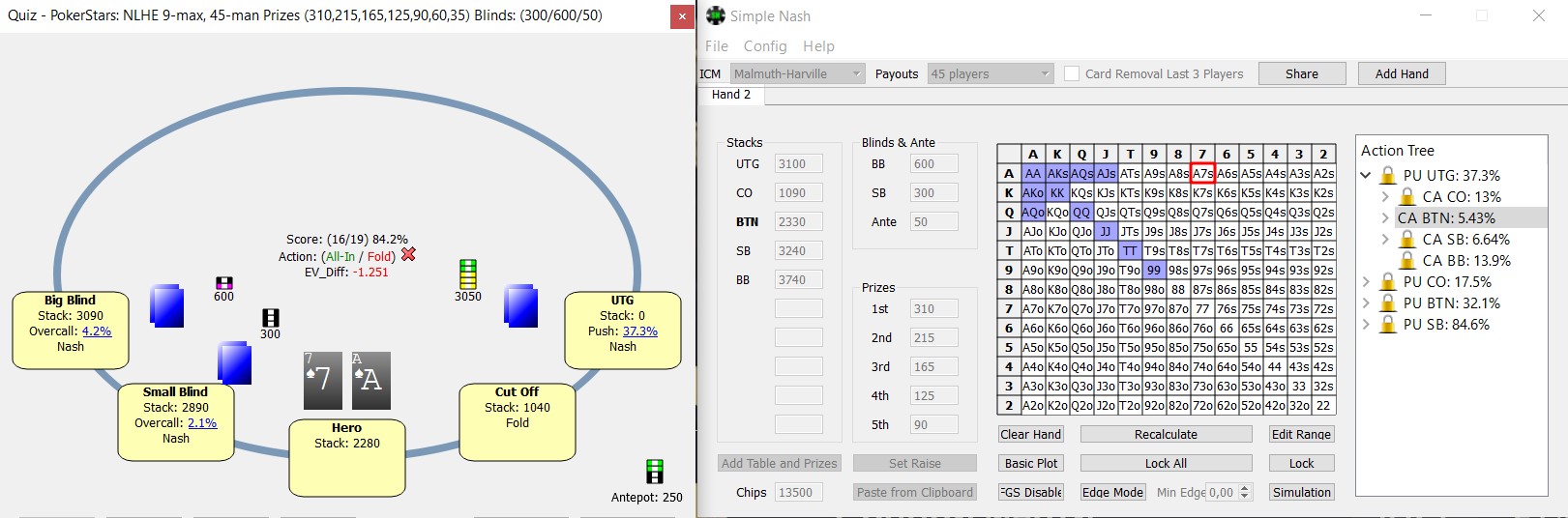Click the lock icon beside CA BB: 13.9%

point(1407,260)
